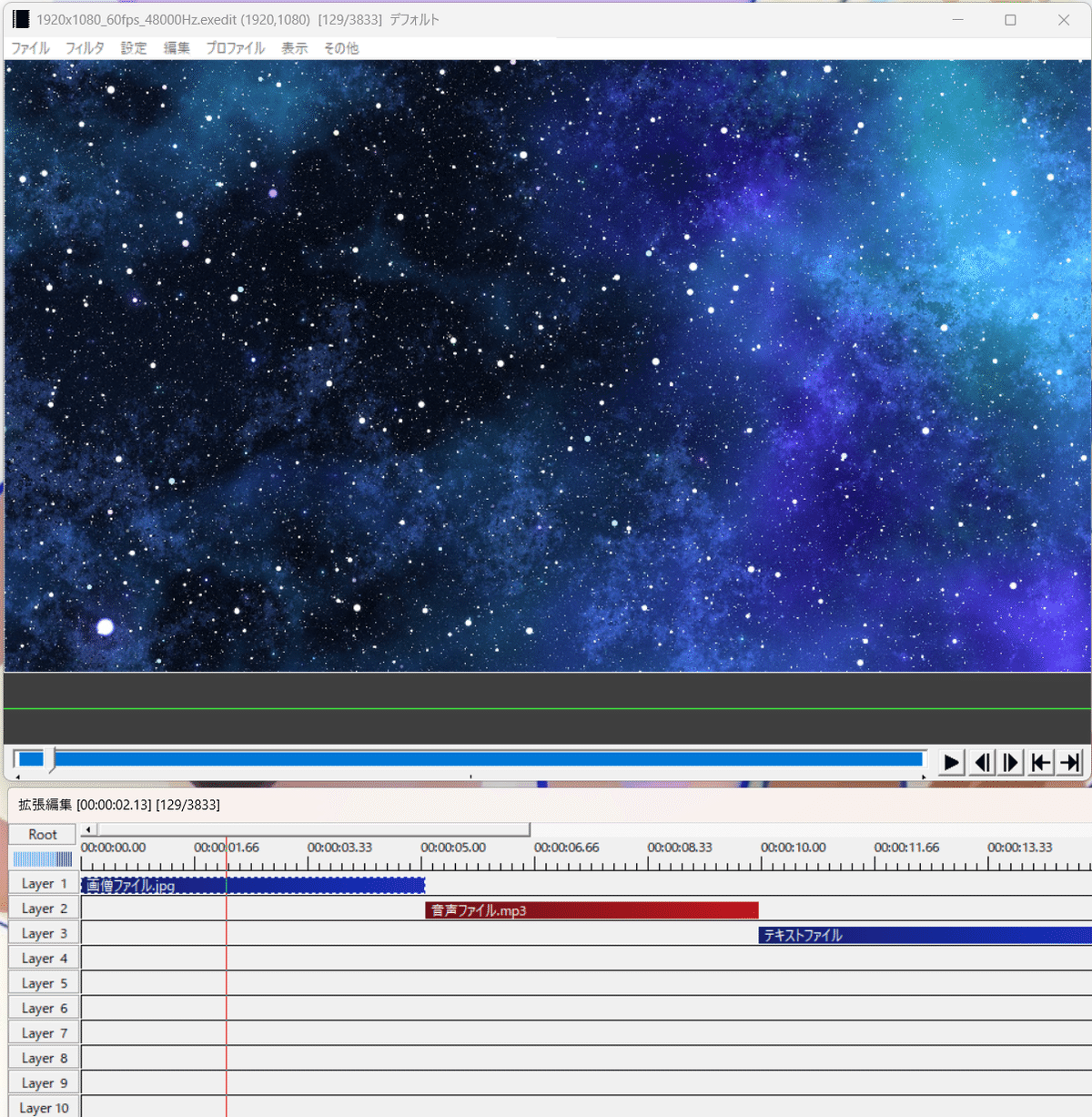Image resolution: width=1092 pixels, height=1117 pixels.
Task: Click the starry sky video preview
Action: (x=547, y=366)
